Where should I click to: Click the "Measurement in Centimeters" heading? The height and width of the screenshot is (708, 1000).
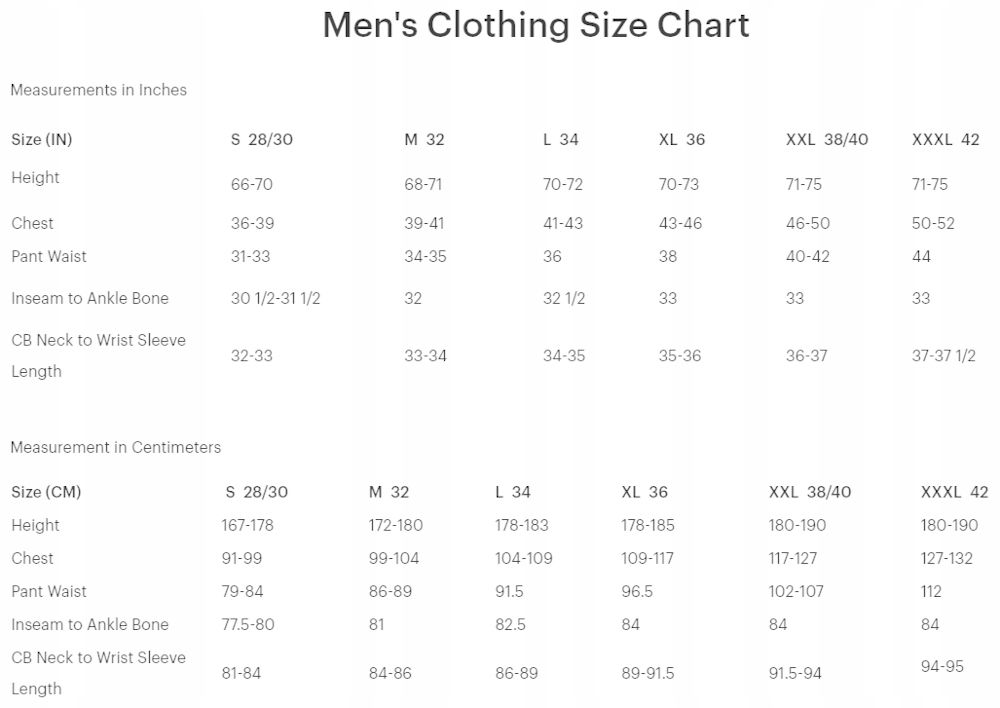[x=115, y=447]
